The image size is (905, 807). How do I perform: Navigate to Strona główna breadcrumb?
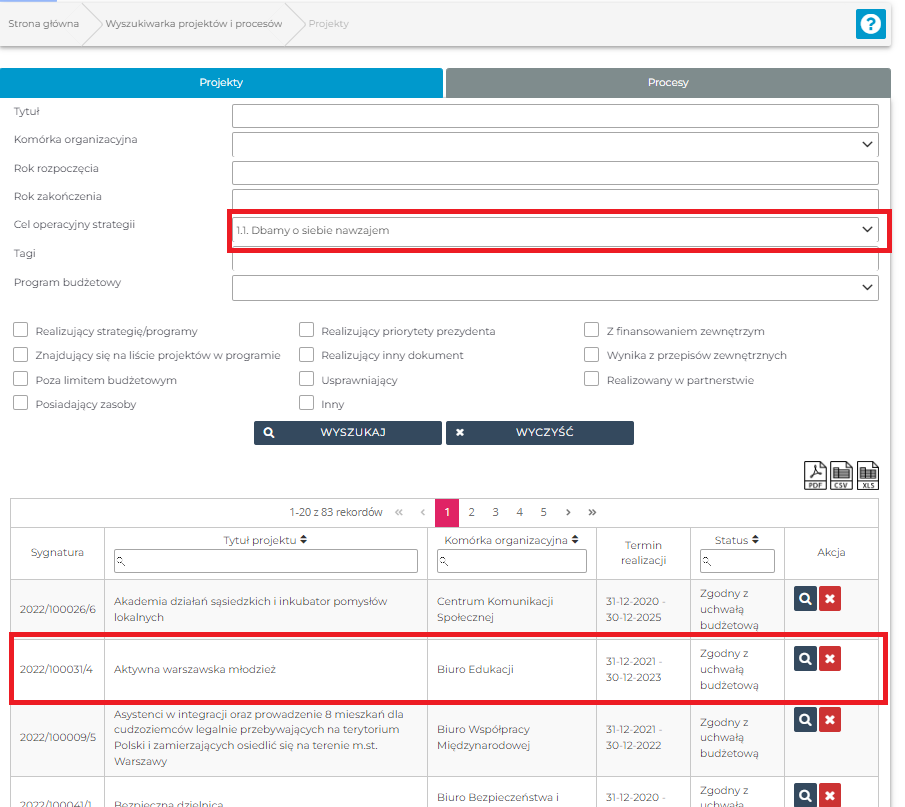tap(43, 24)
